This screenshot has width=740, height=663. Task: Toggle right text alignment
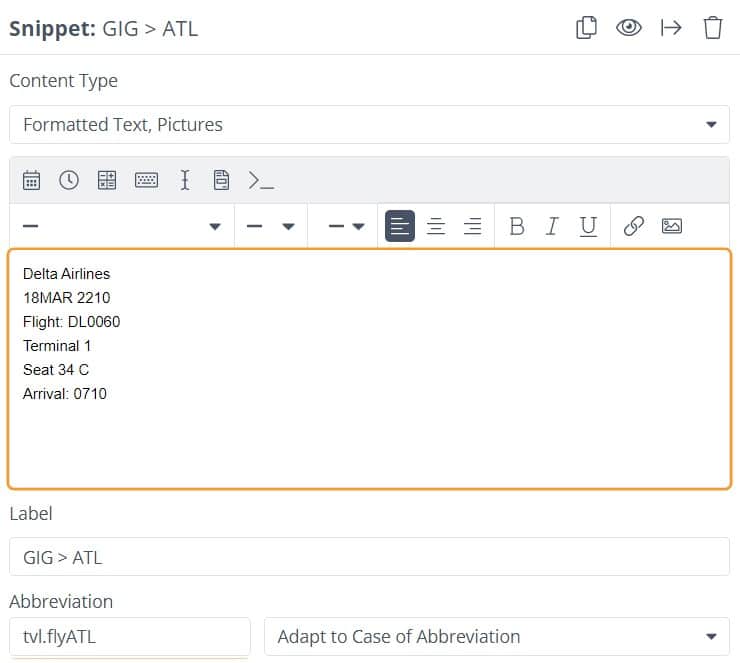click(x=472, y=226)
